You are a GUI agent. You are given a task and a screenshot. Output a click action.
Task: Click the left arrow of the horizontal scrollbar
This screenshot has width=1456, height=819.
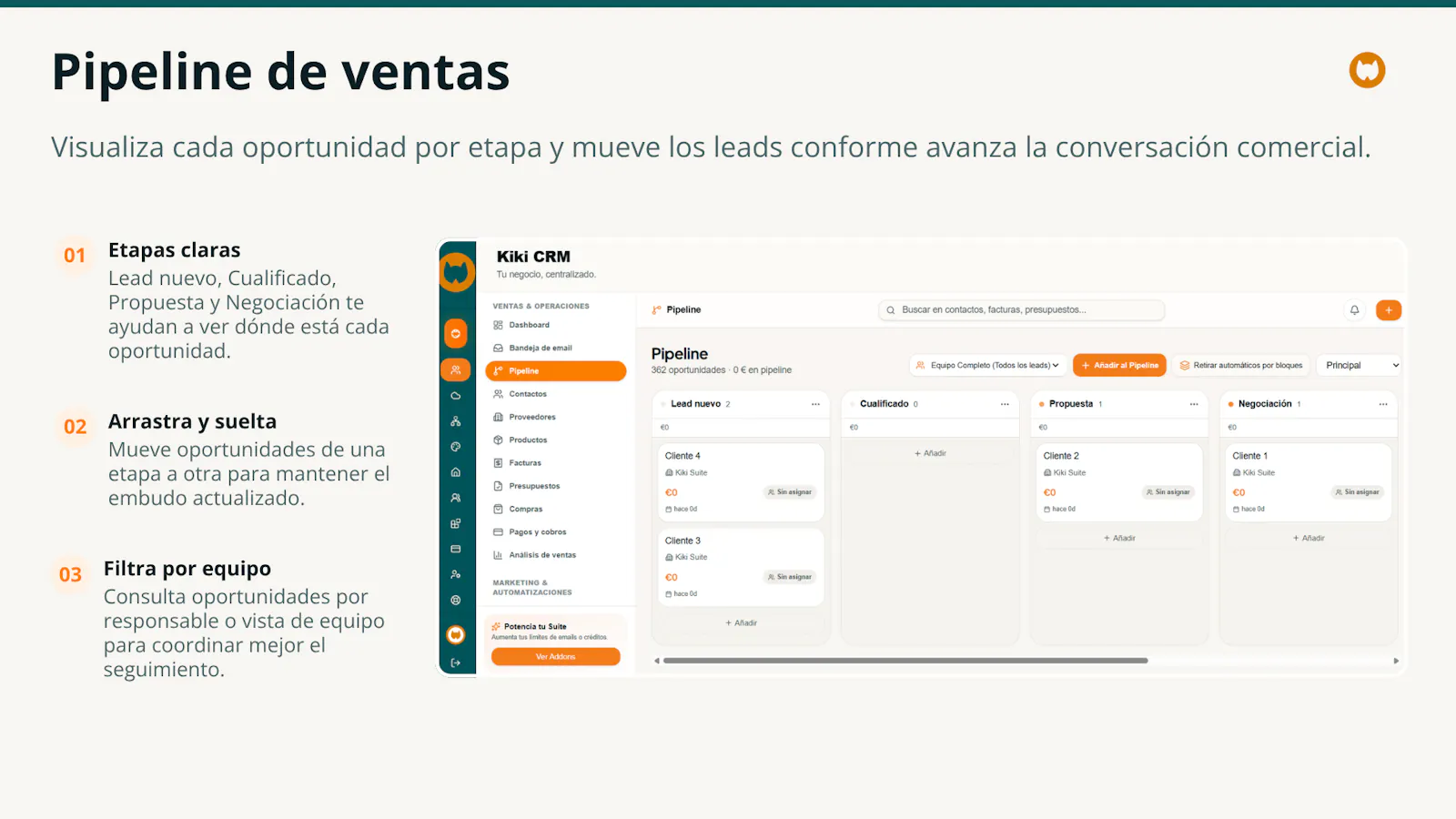[x=656, y=661]
